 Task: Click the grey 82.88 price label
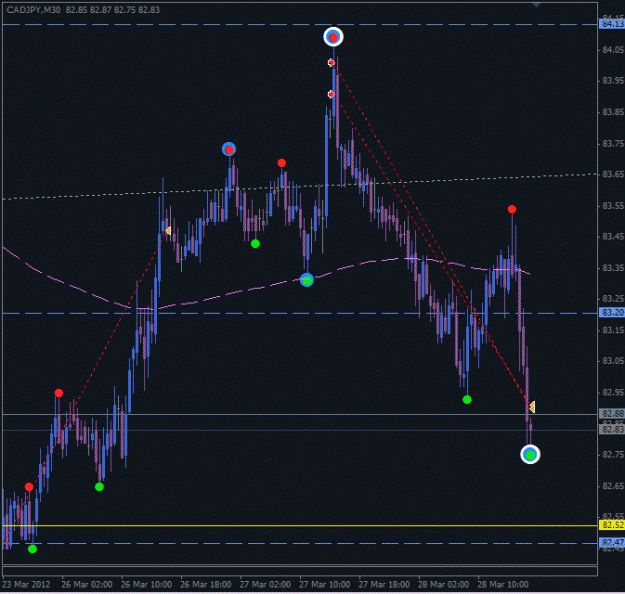tap(612, 413)
